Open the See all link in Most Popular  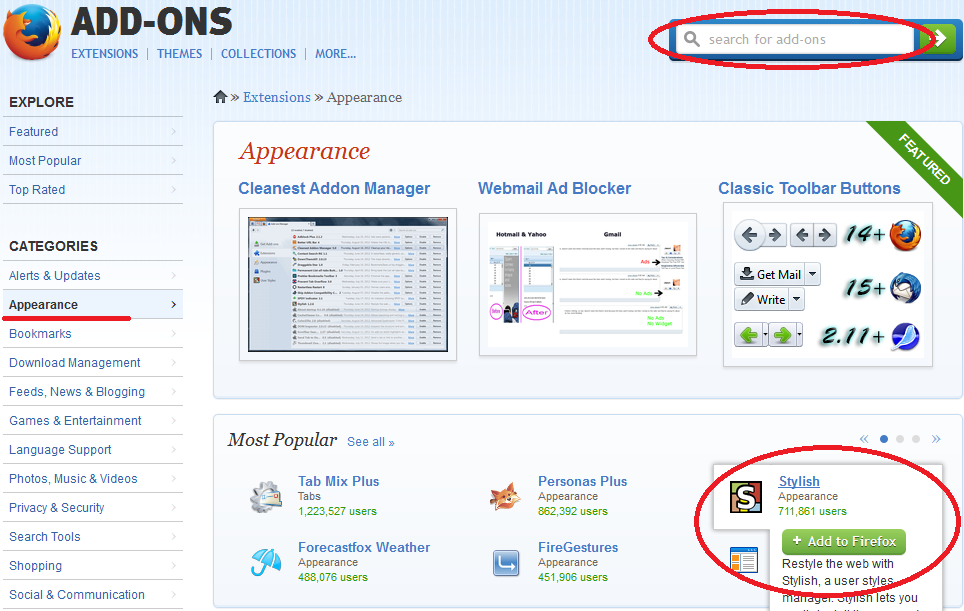tap(370, 441)
